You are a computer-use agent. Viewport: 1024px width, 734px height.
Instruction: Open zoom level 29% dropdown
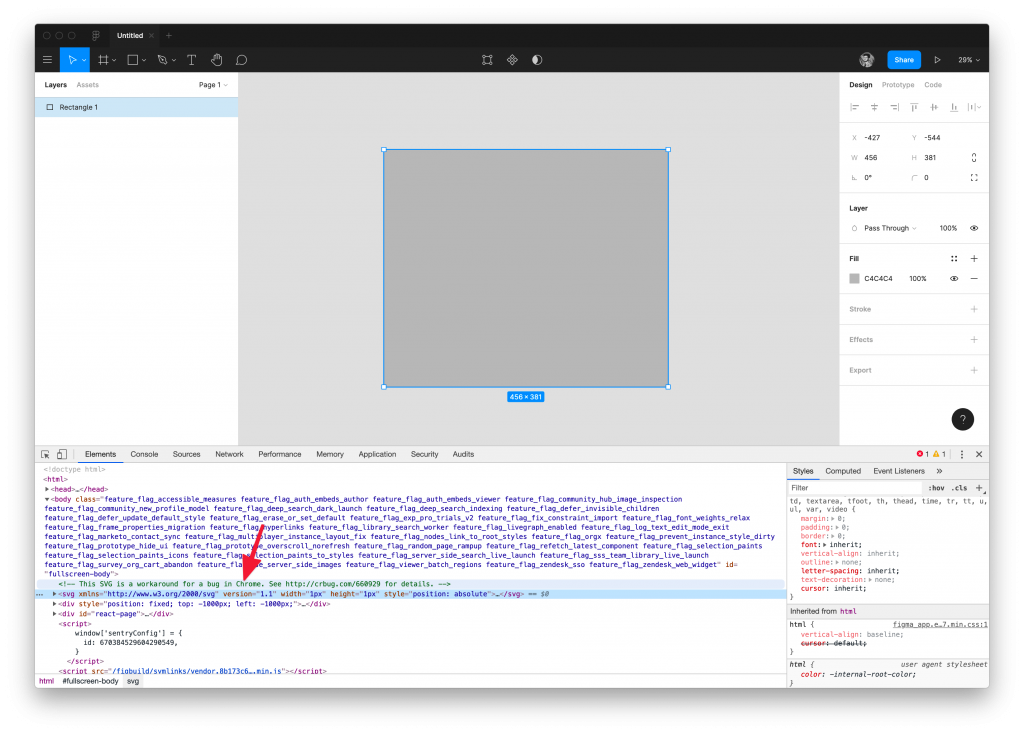tap(969, 60)
